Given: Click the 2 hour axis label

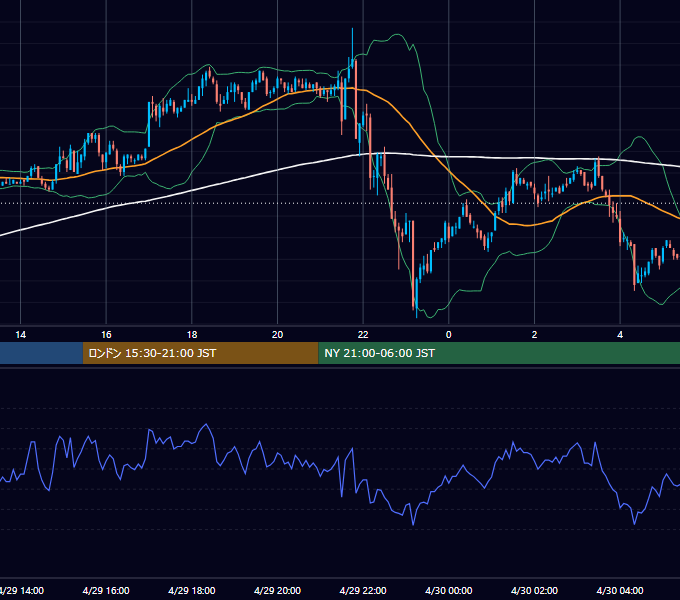Looking at the screenshot, I should [x=534, y=335].
